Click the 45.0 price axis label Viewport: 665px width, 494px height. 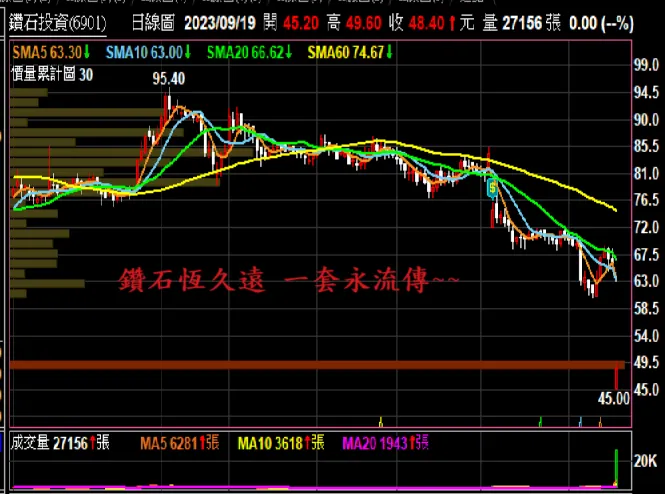click(646, 389)
